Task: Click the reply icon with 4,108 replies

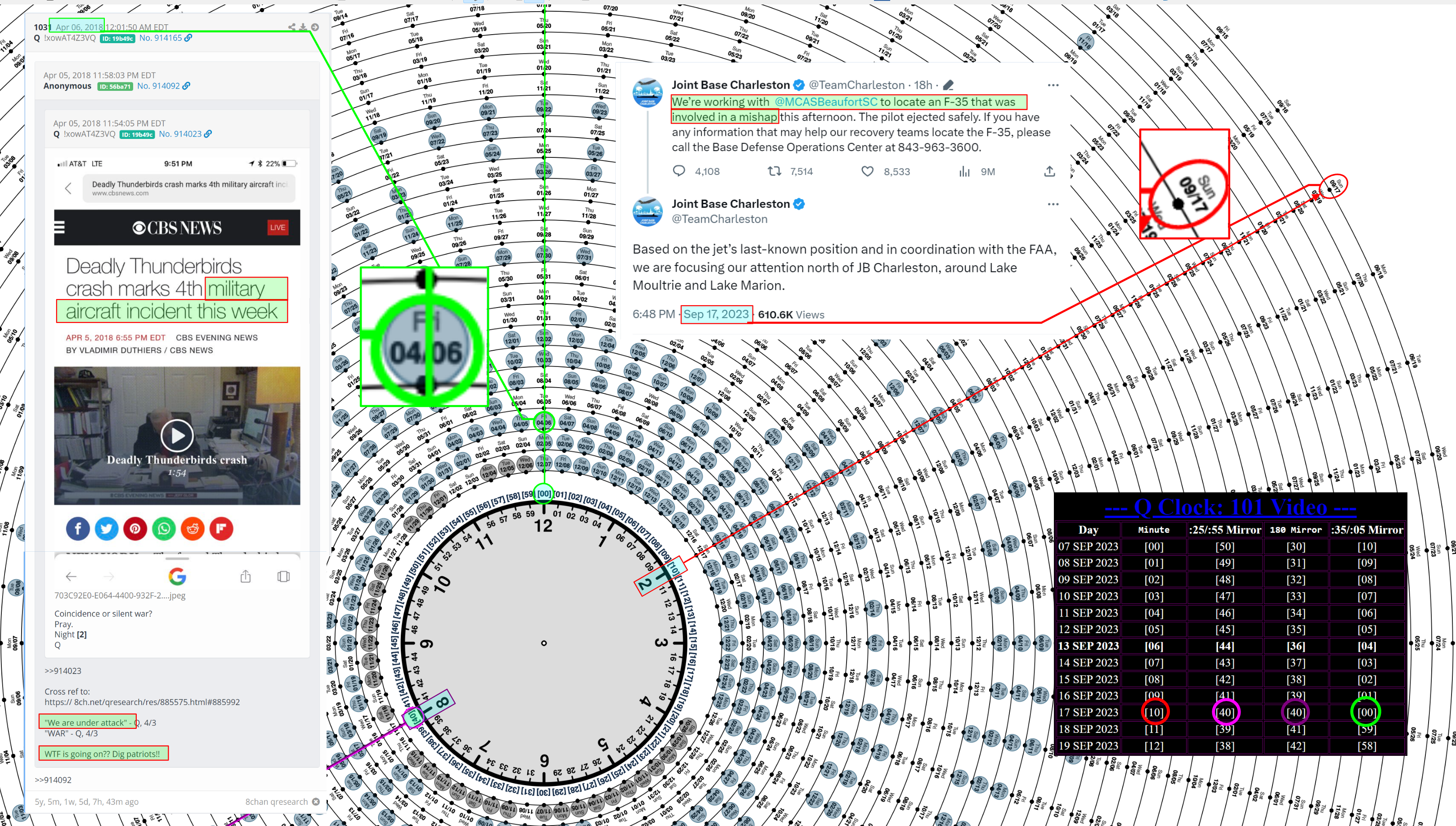Action: point(679,171)
